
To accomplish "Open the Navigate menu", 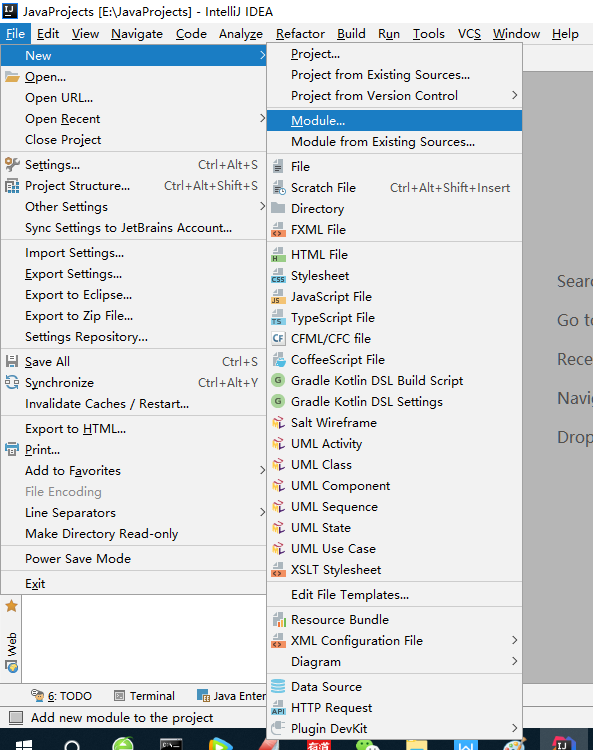I will click(137, 34).
